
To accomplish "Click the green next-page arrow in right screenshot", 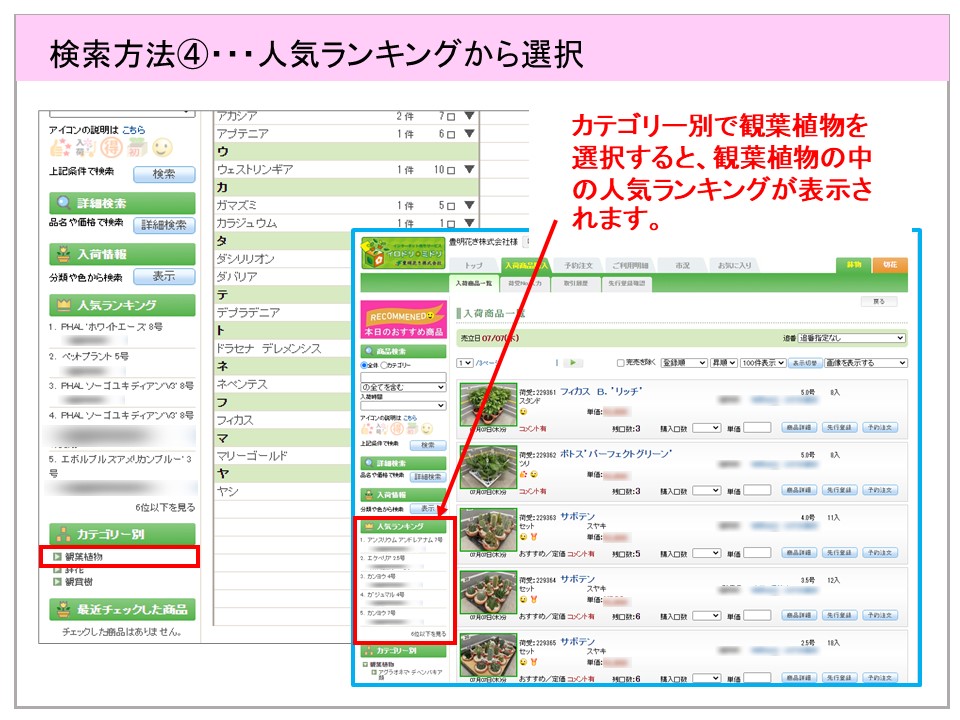I will tap(573, 362).
